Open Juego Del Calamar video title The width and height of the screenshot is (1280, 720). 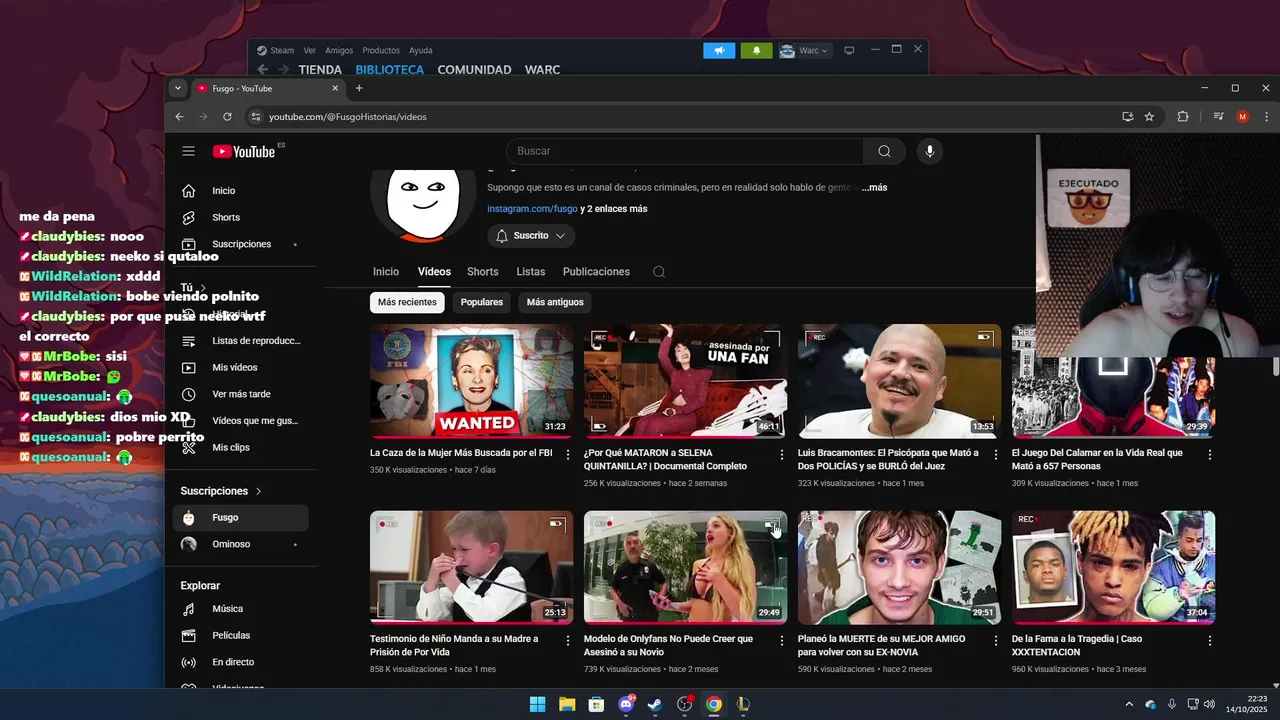pos(1097,460)
